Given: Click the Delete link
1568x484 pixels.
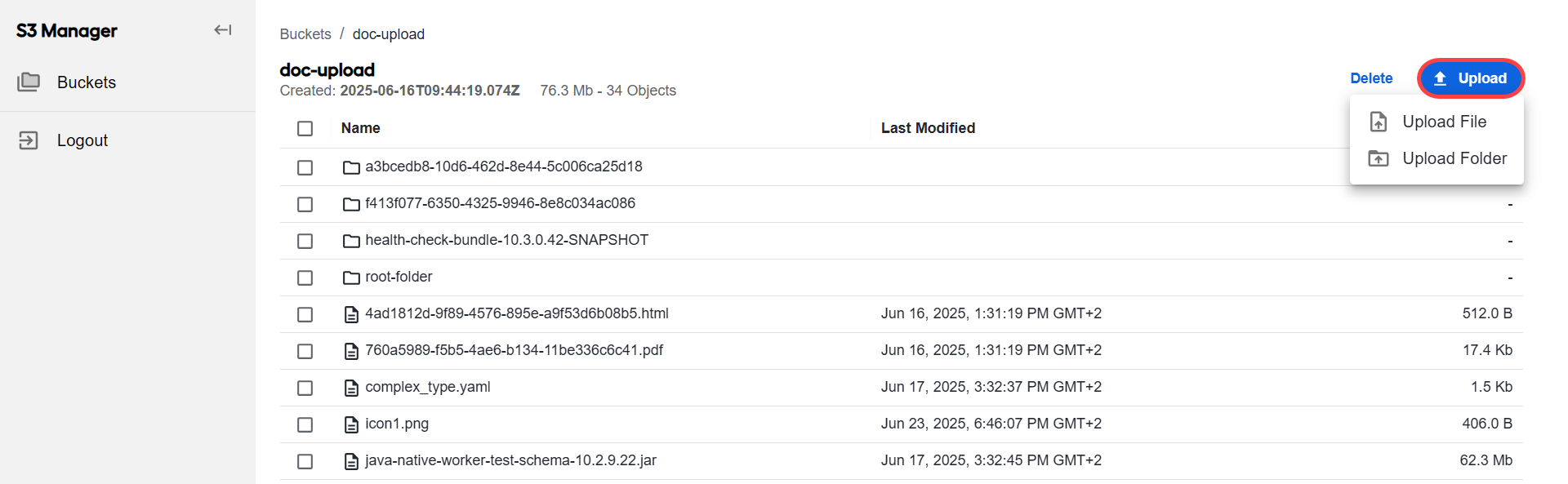Looking at the screenshot, I should coord(1371,78).
